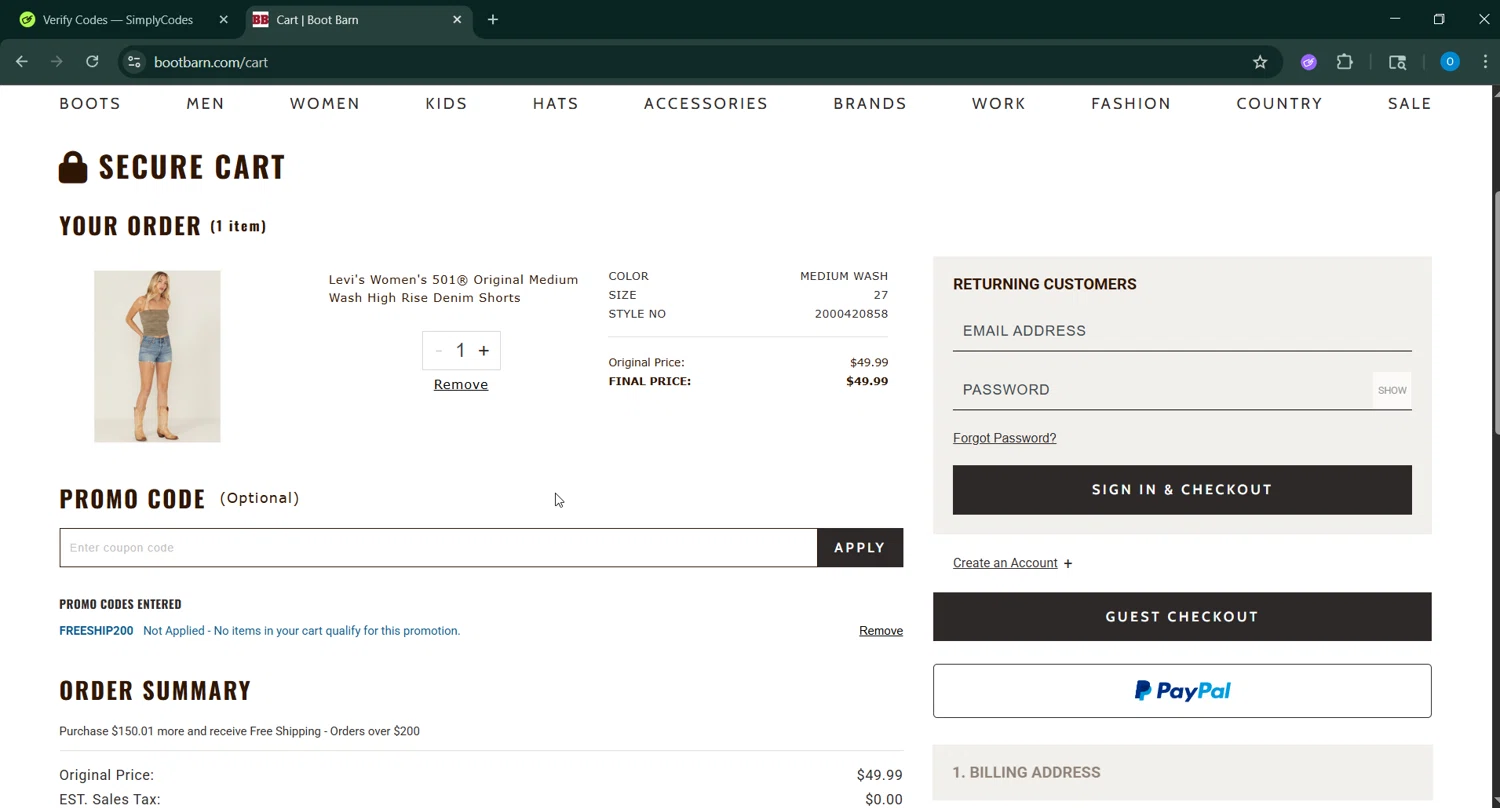Click GUEST CHECKOUT button
Image resolution: width=1500 pixels, height=808 pixels.
point(1182,617)
